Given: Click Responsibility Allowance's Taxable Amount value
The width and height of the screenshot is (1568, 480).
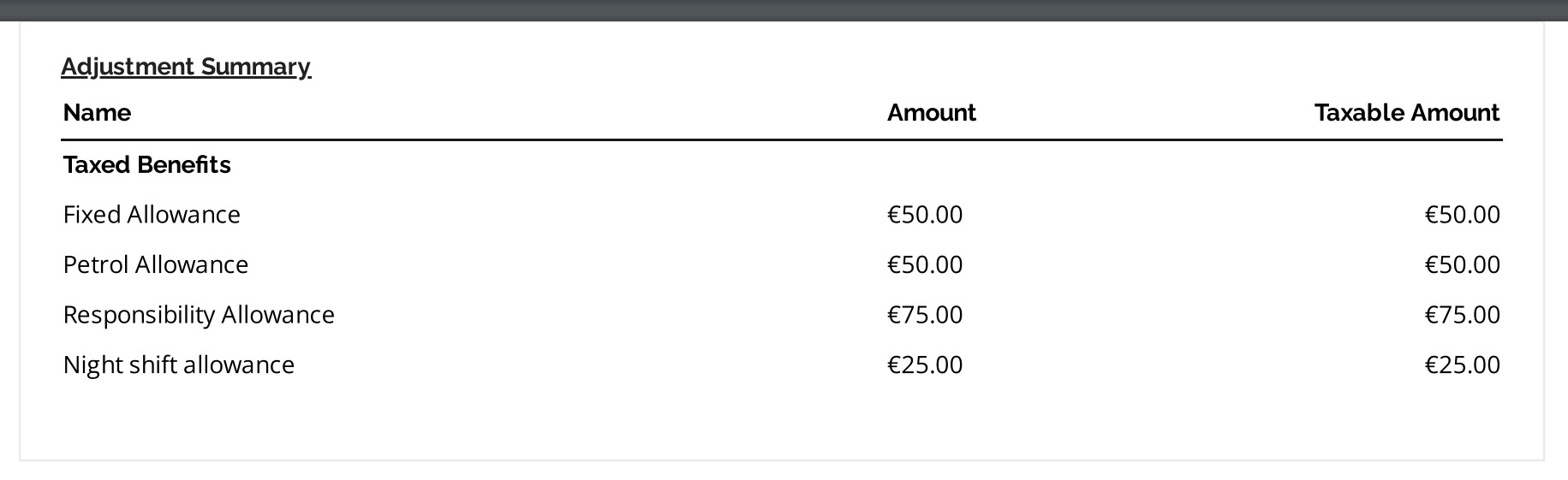Looking at the screenshot, I should [1462, 315].
